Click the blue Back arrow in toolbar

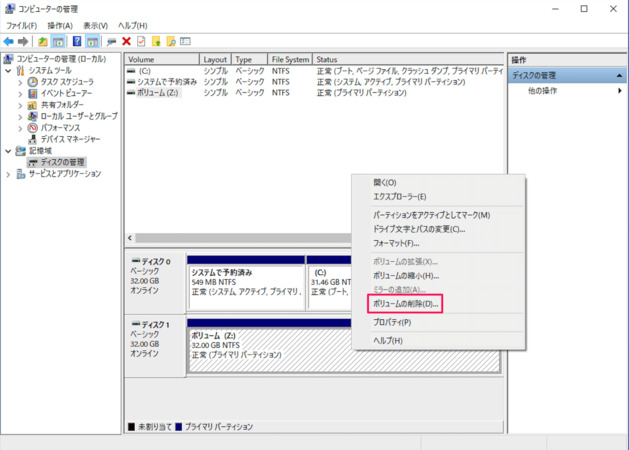(x=8, y=41)
